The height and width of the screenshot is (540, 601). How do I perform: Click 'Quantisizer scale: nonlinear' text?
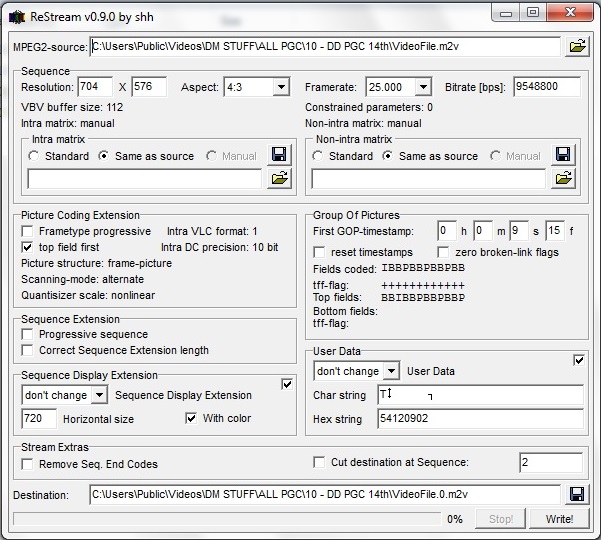point(88,295)
